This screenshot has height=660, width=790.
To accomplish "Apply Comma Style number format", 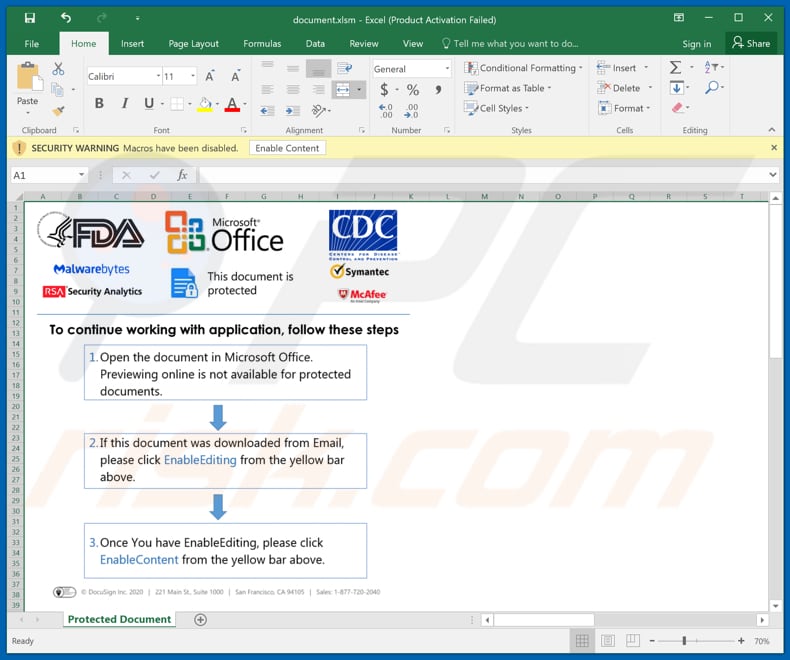I will [x=438, y=90].
